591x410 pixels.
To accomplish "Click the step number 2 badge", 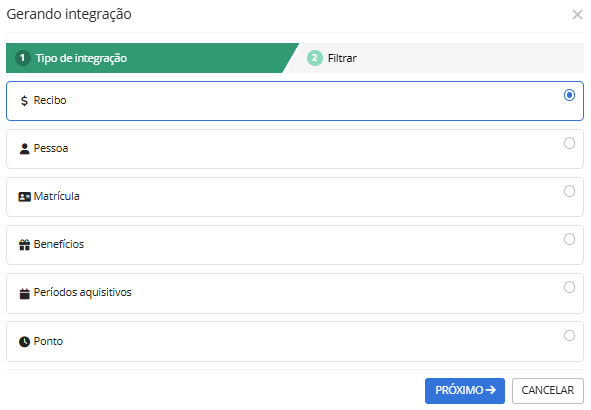I will (x=315, y=58).
